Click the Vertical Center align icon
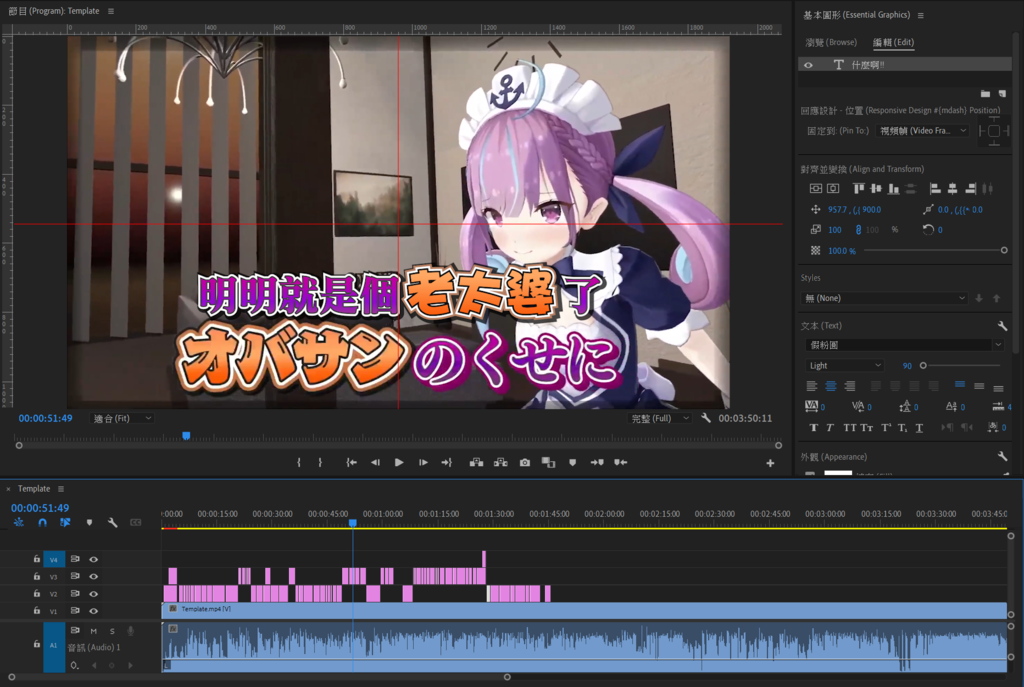 876,189
